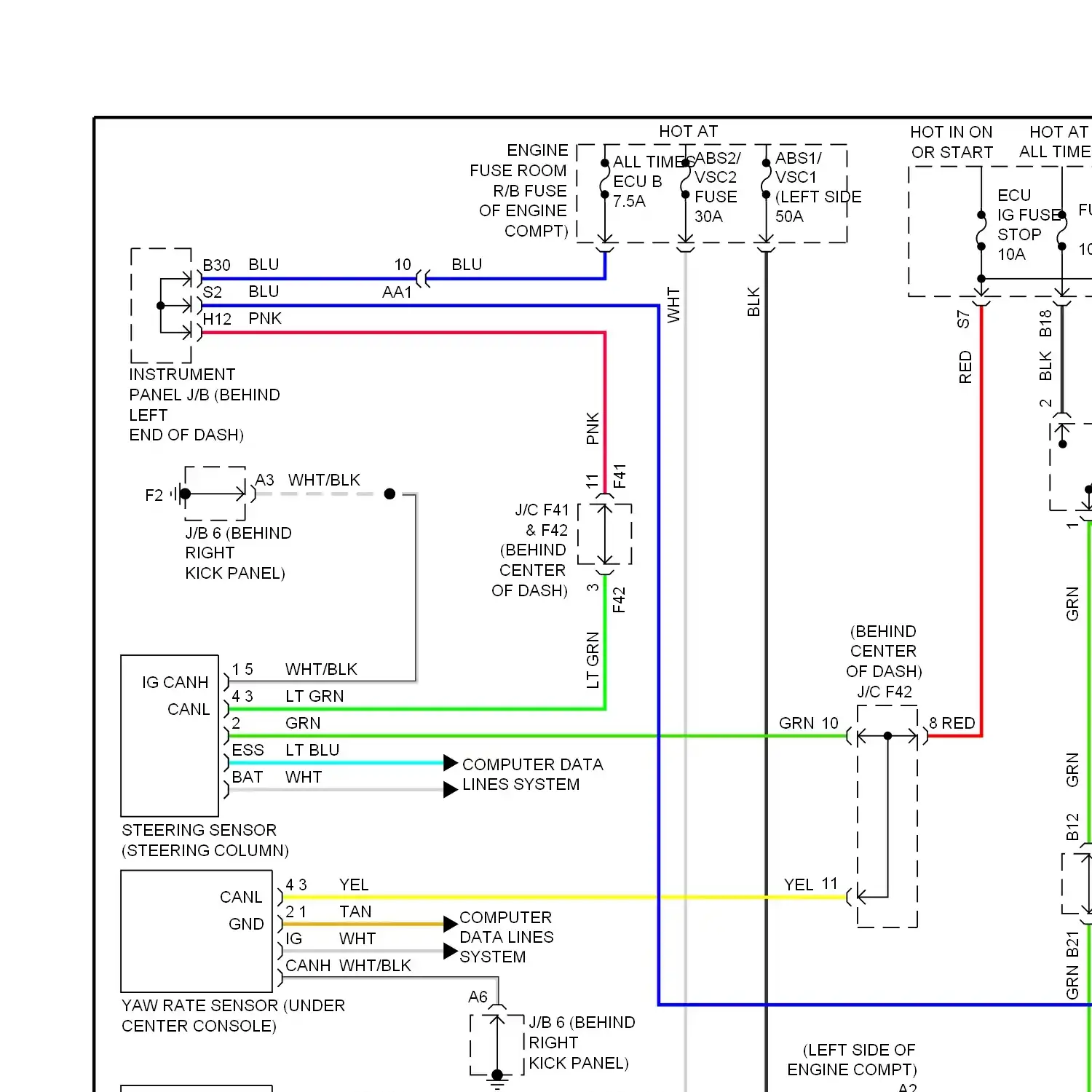
Task: Click the B18 connector label
Action: 1045,323
